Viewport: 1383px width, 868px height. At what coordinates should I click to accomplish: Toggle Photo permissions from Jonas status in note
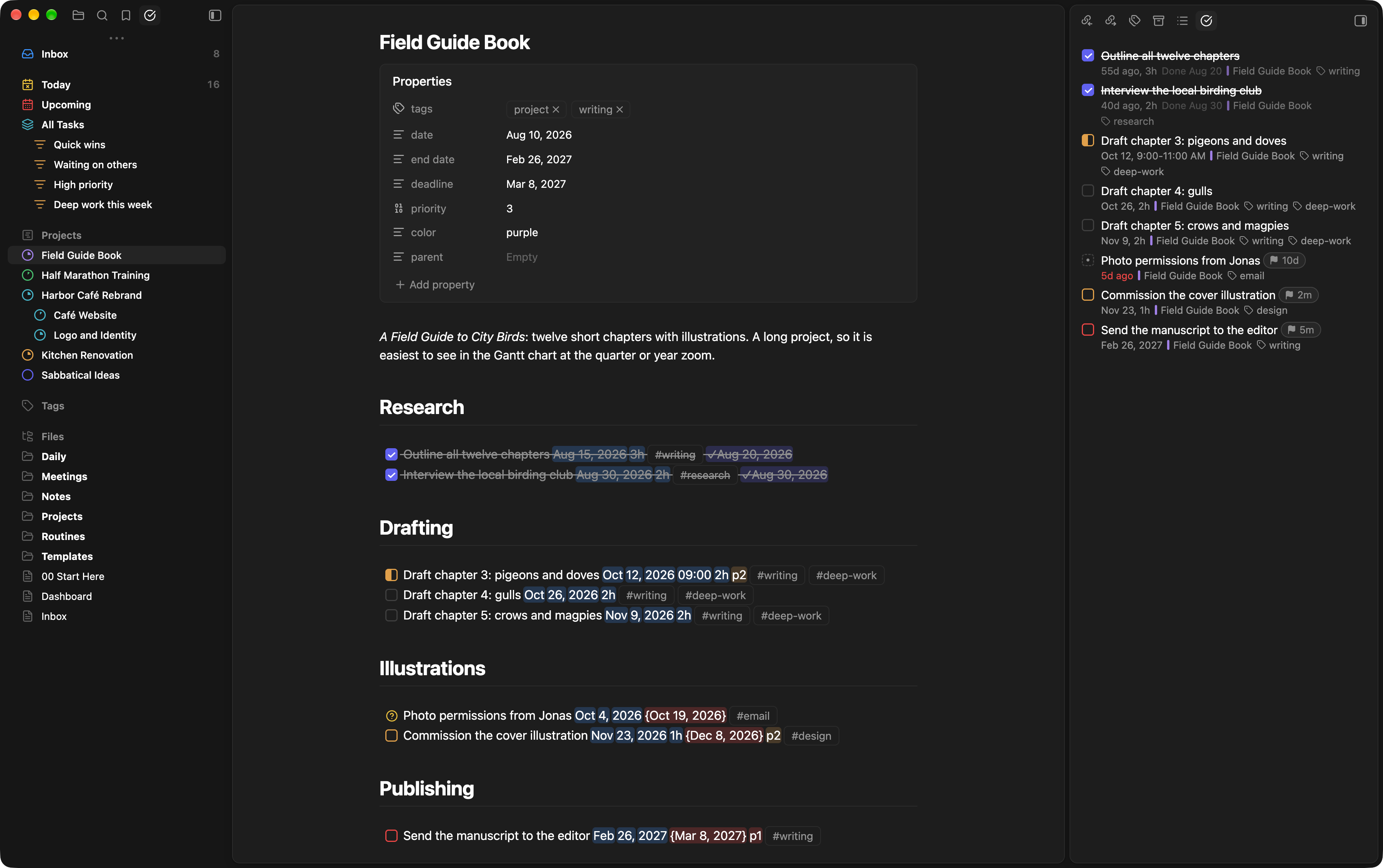tap(391, 716)
